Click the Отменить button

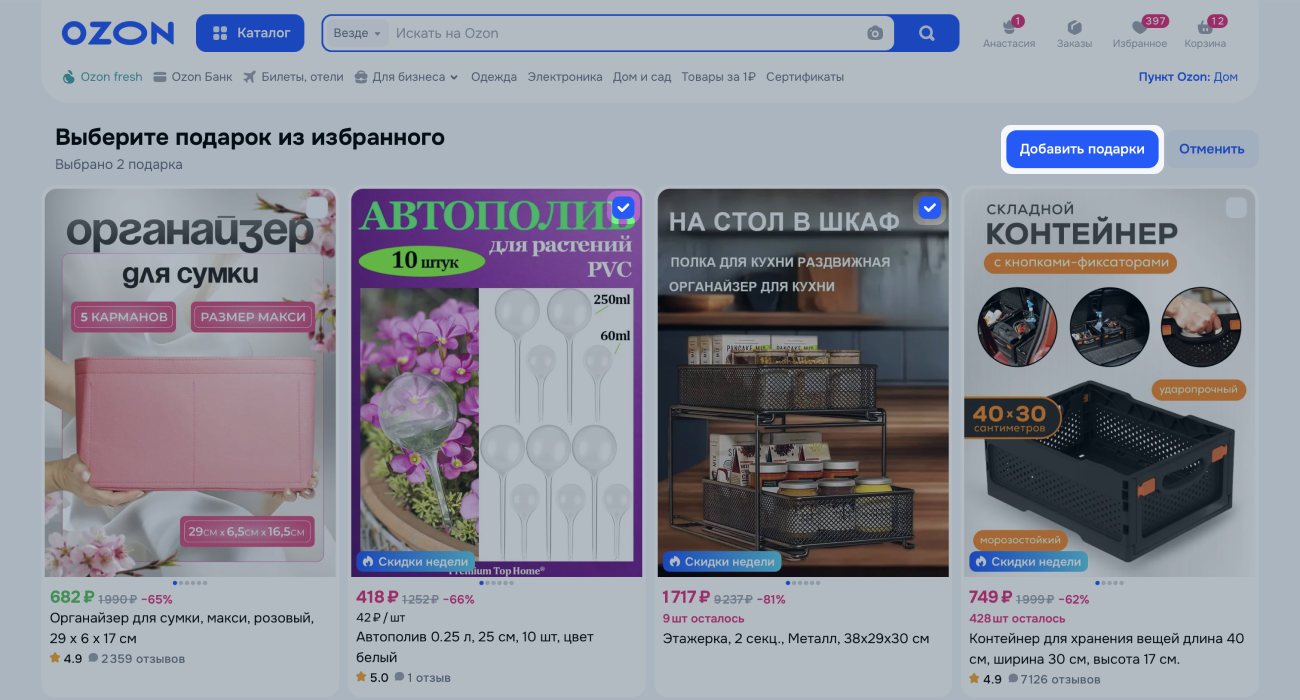tap(1211, 149)
